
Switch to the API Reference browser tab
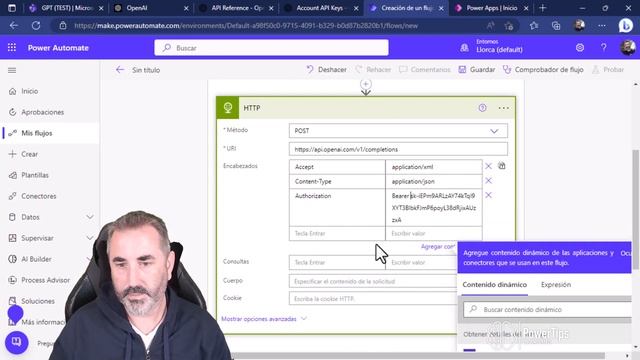[236, 8]
